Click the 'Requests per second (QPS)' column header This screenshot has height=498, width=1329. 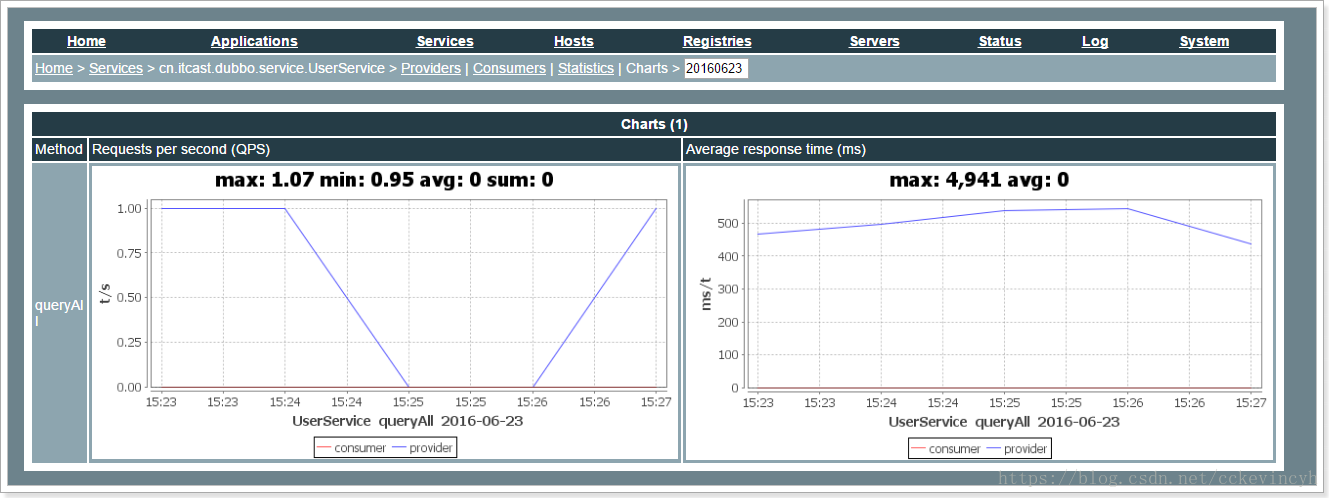pyautogui.click(x=385, y=149)
